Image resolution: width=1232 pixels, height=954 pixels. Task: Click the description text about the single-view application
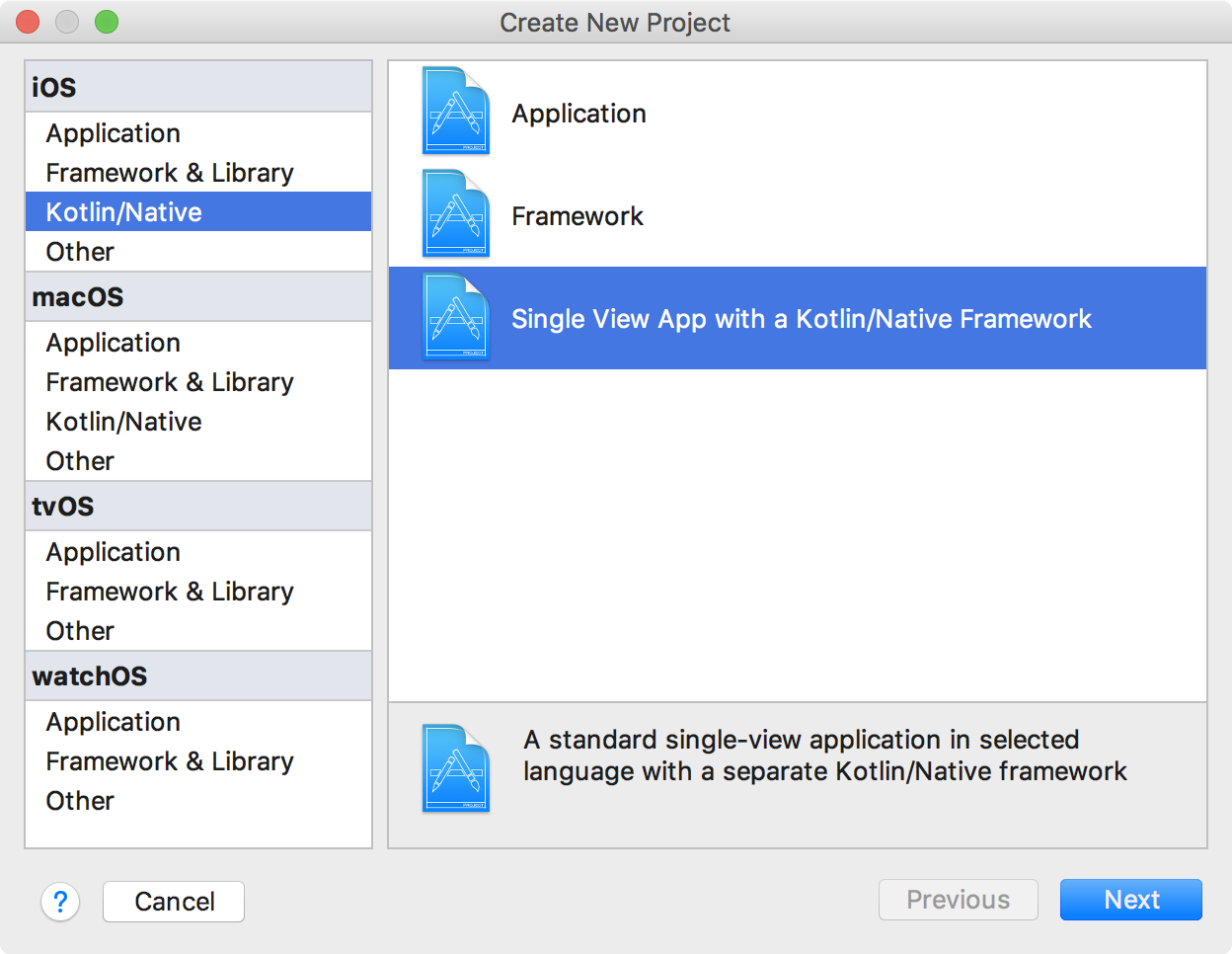(x=825, y=755)
